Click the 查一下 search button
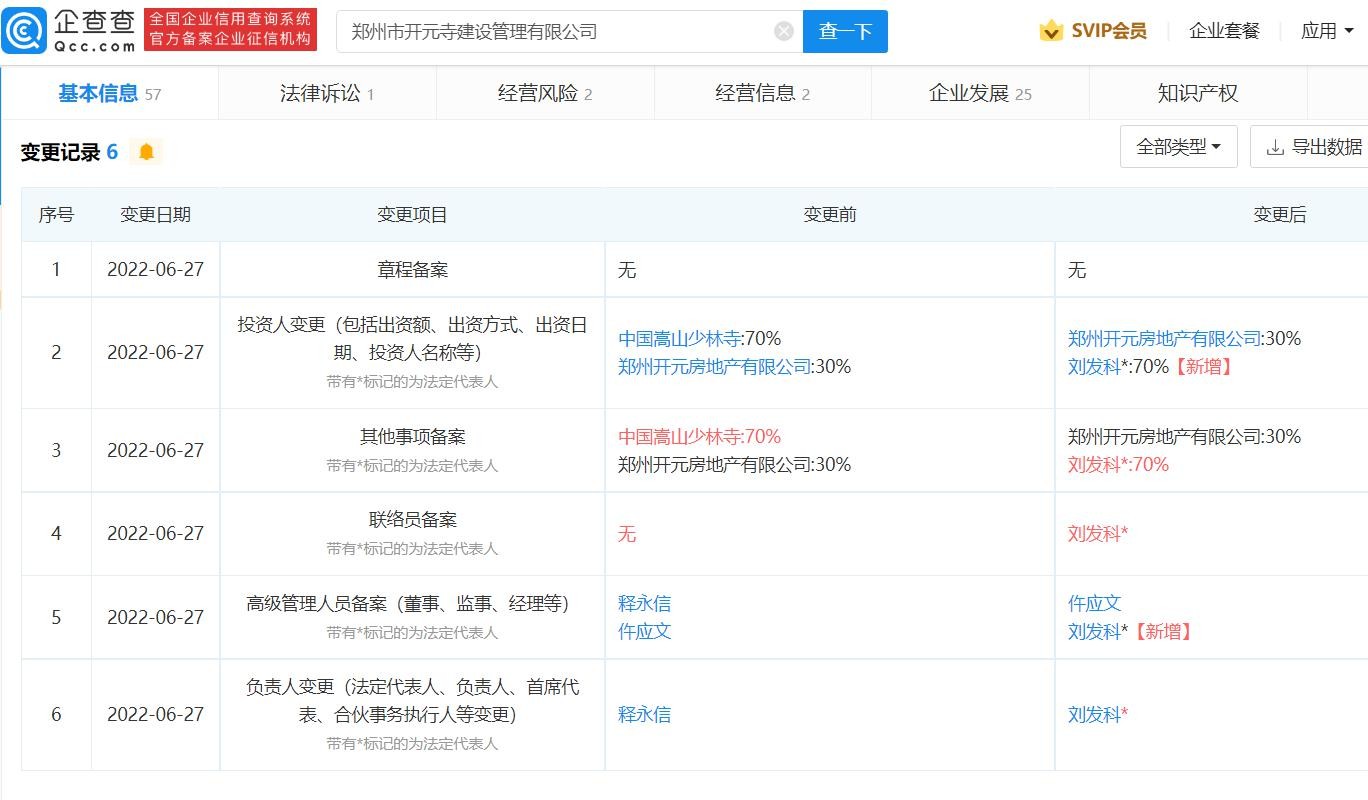The image size is (1368, 800). [845, 31]
